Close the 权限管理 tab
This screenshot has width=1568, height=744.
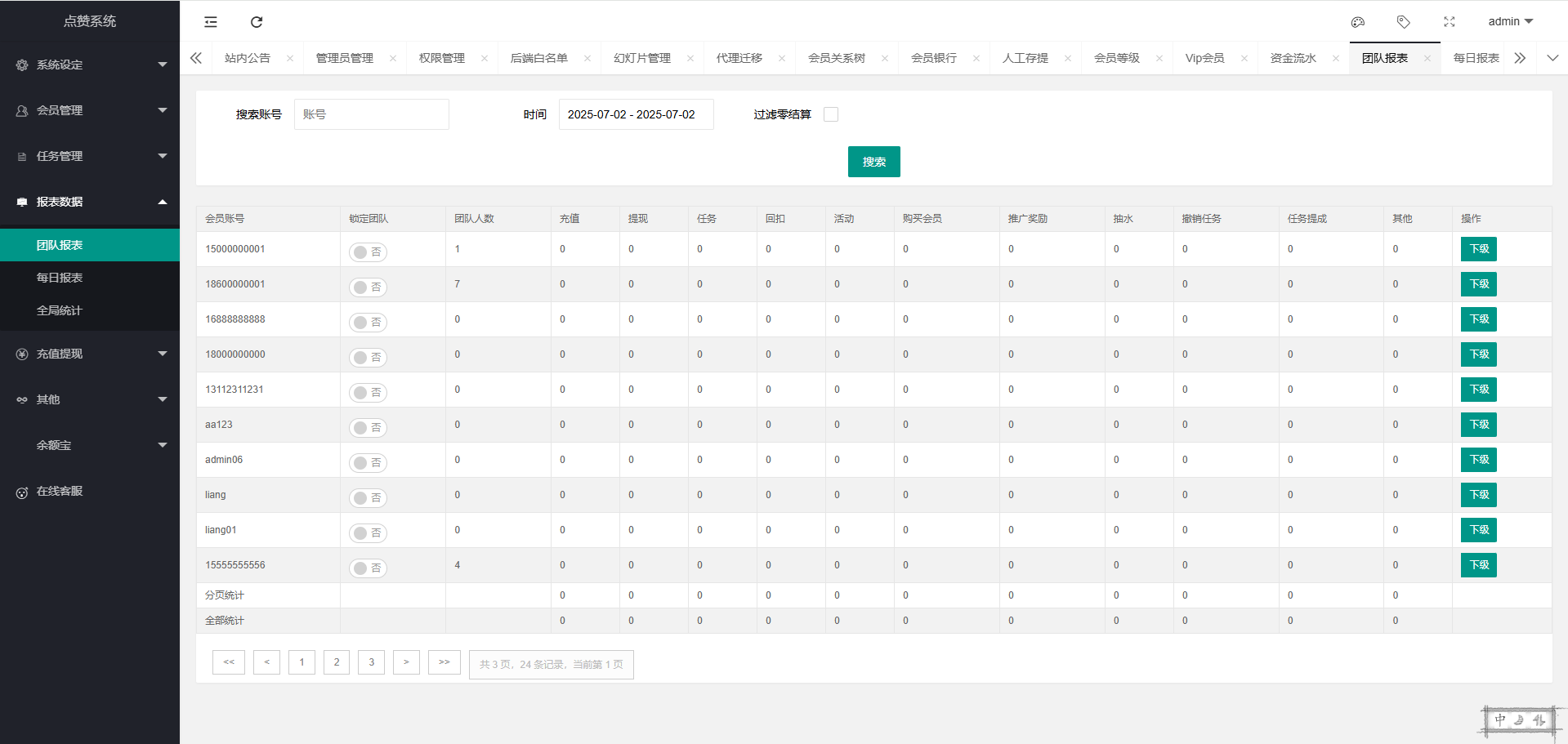485,59
